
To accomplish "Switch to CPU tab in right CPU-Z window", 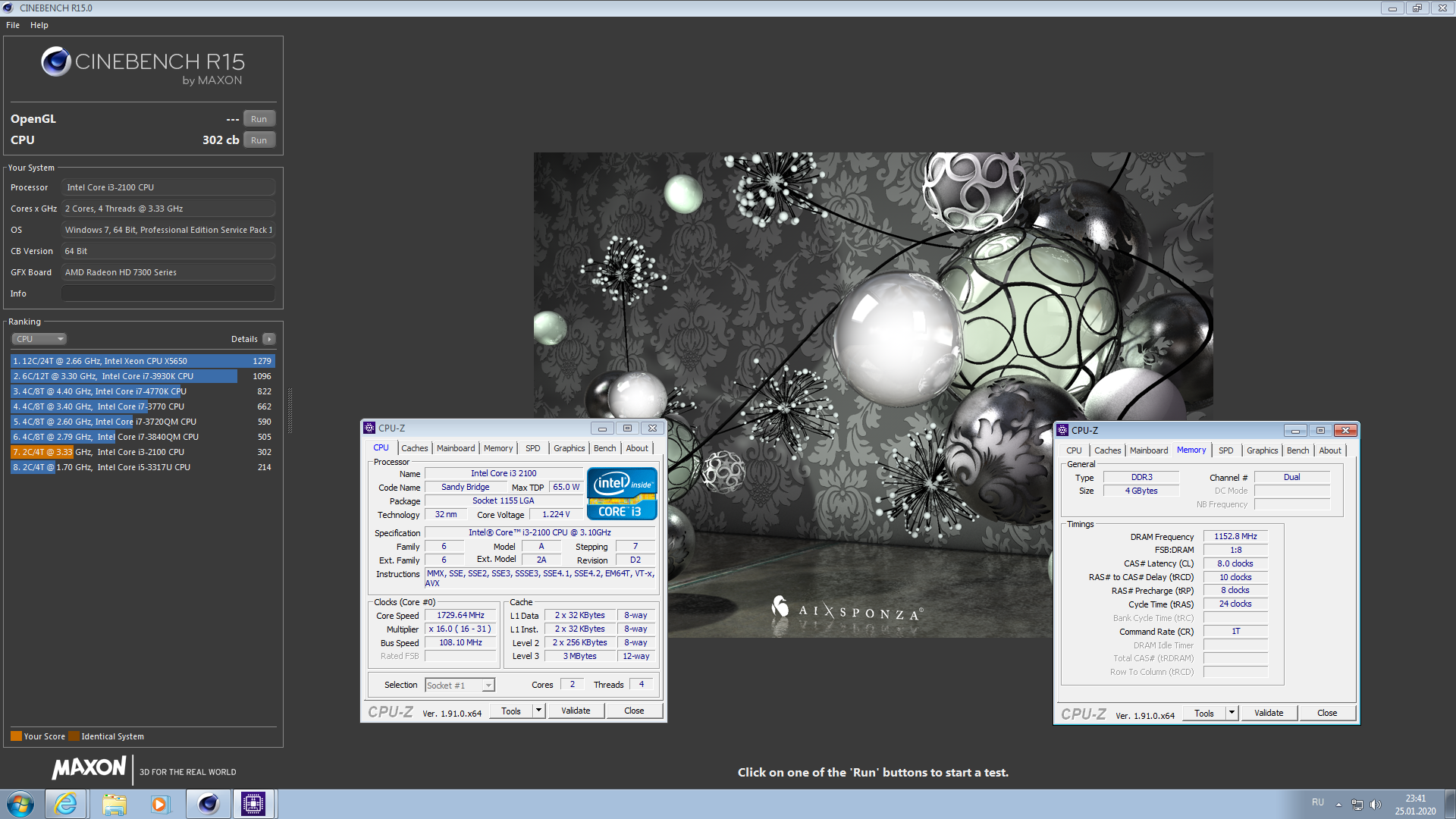I will click(x=1074, y=450).
